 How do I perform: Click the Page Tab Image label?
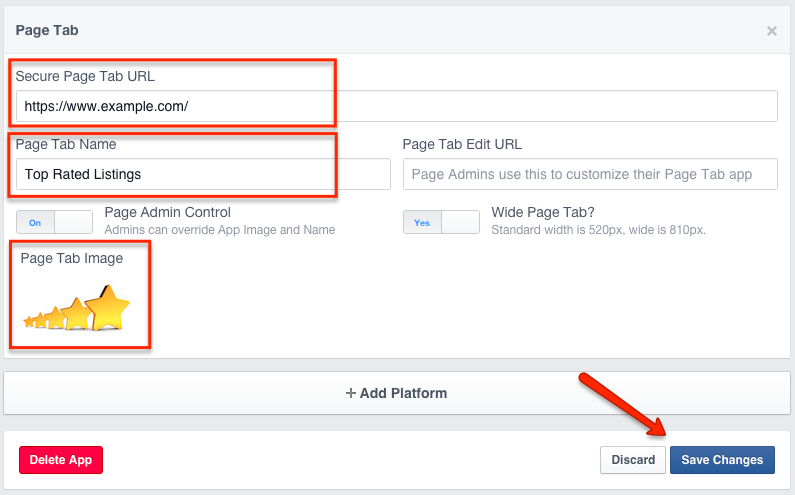[x=72, y=258]
